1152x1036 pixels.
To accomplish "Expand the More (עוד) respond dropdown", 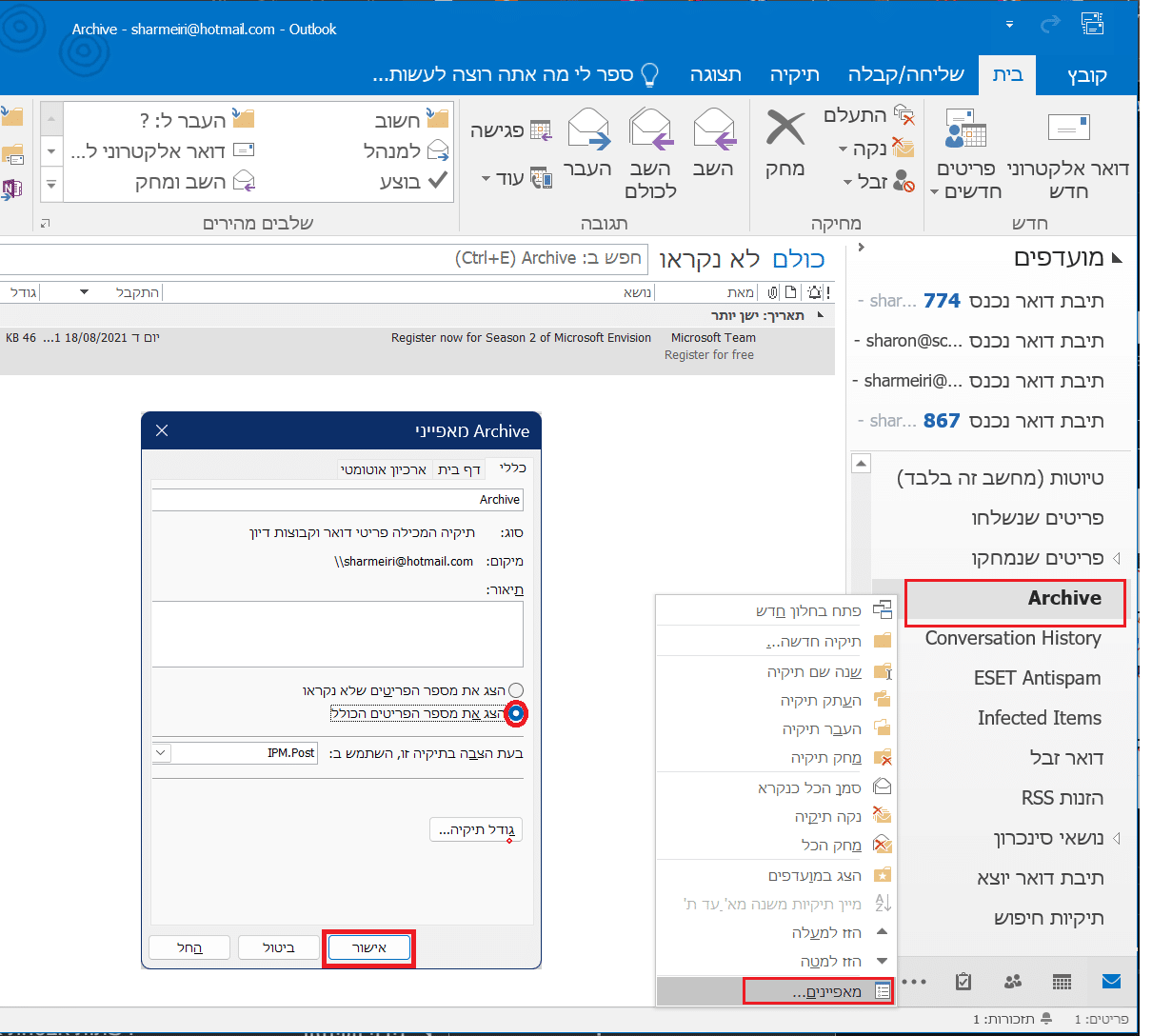I will [487, 179].
